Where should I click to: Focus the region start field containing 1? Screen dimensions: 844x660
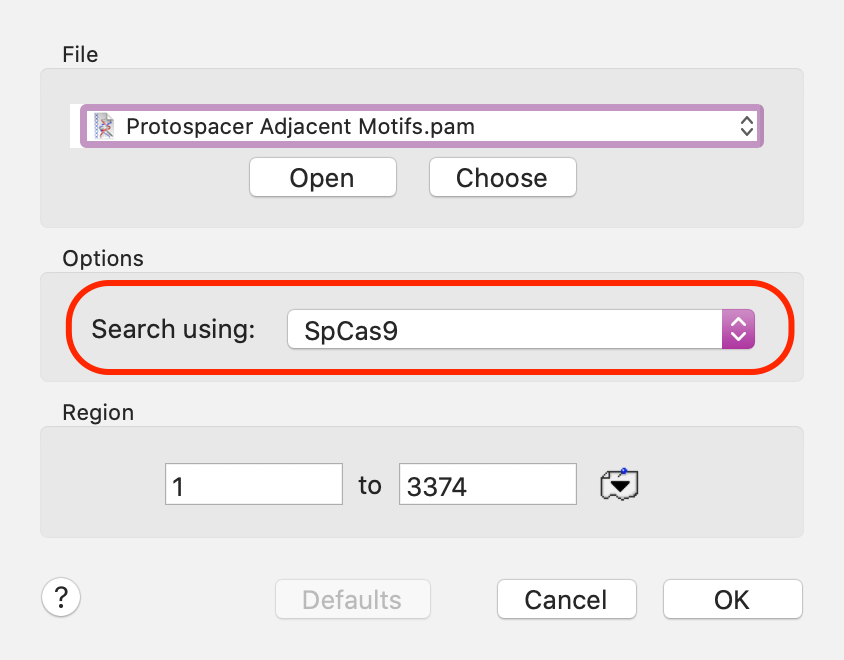[x=254, y=484]
